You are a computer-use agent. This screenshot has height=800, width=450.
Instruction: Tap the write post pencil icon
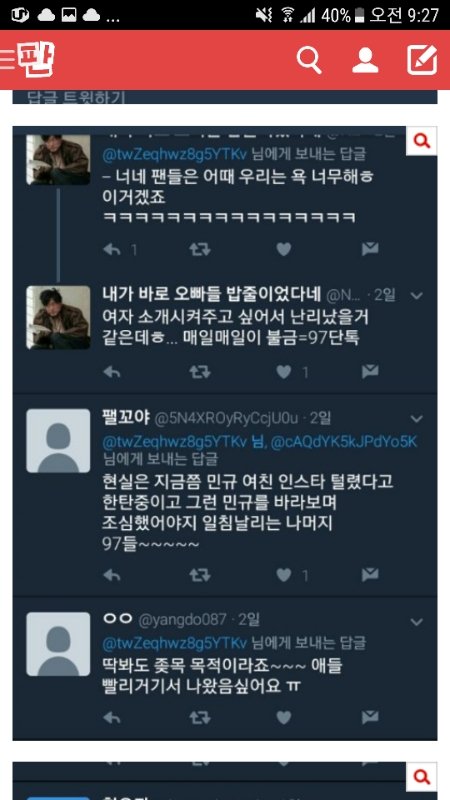click(422, 60)
